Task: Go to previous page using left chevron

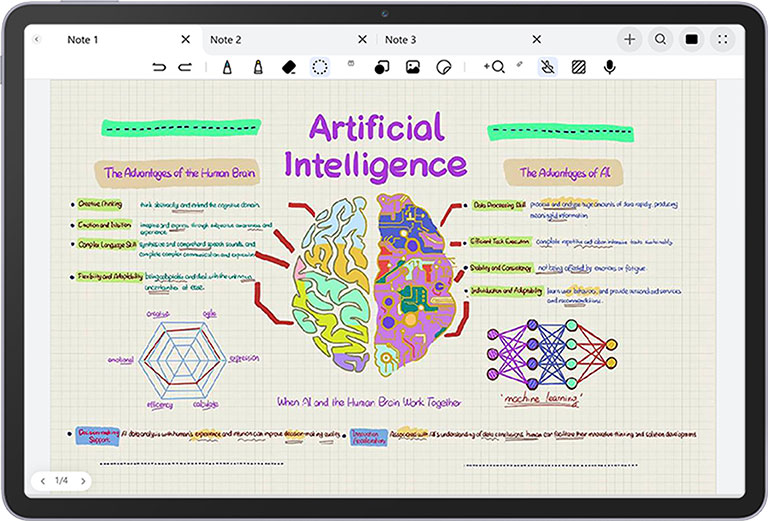Action: 42,481
